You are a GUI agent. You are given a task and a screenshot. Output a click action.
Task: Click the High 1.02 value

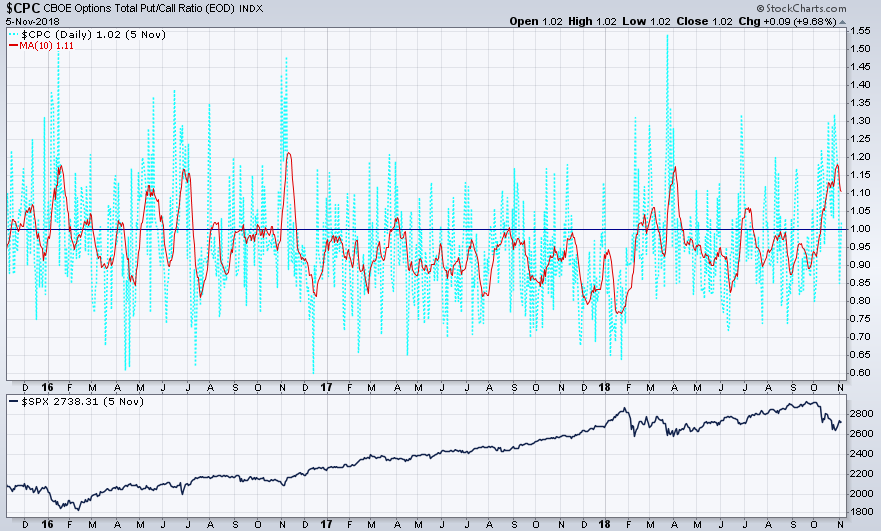click(592, 21)
